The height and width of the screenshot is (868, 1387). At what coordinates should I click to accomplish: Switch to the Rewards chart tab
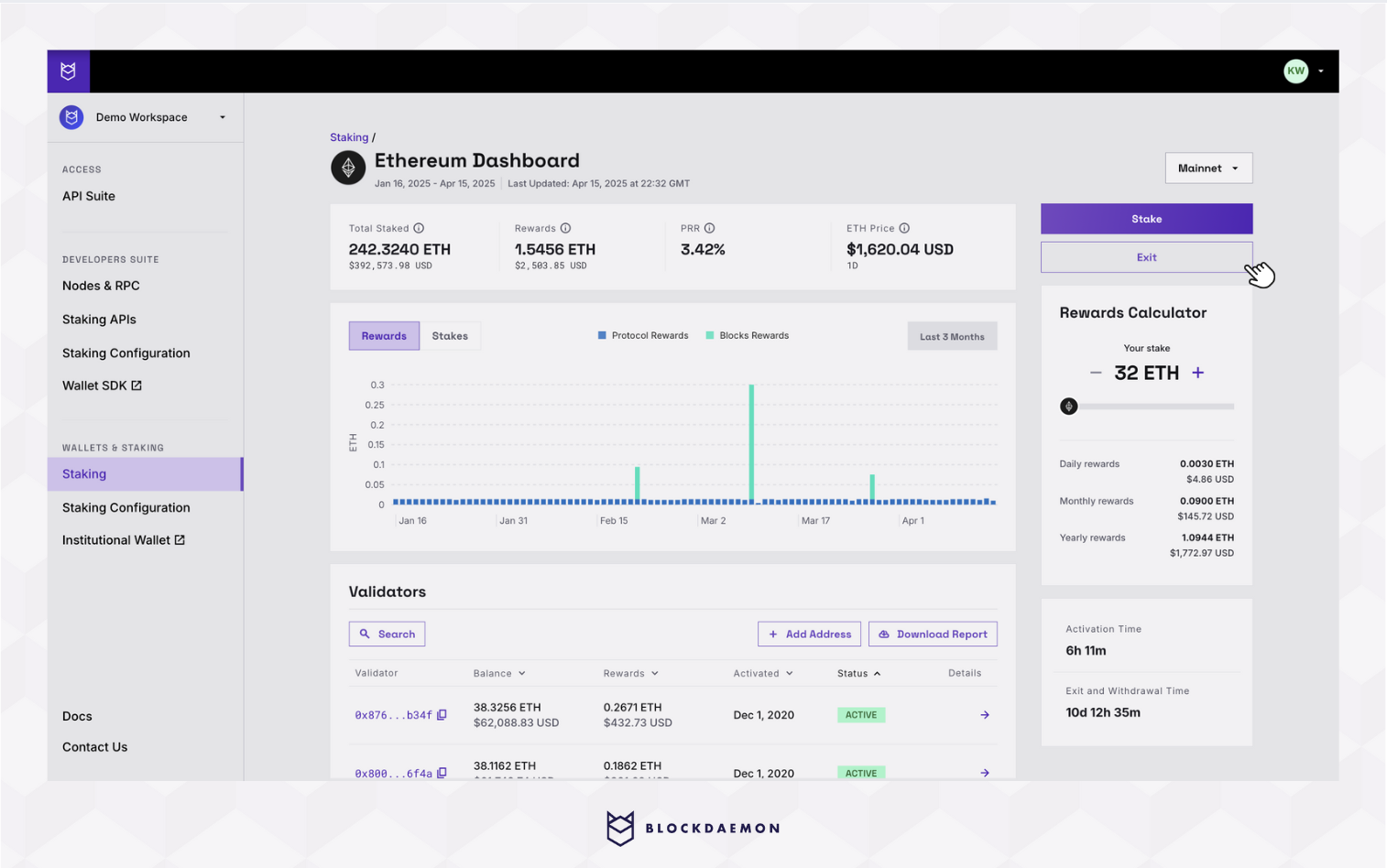(384, 336)
